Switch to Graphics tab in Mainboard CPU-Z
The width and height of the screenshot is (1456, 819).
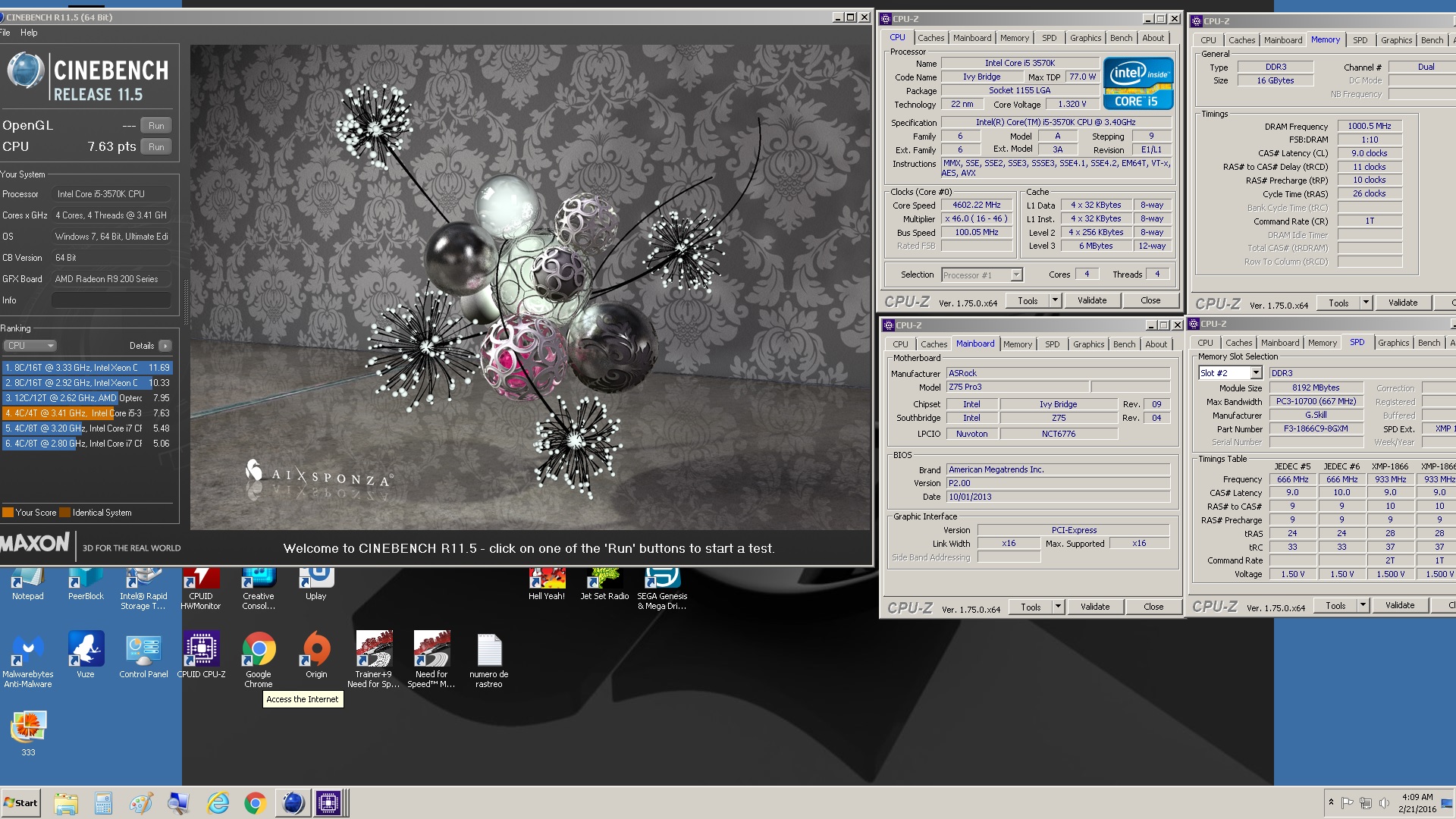pos(1088,344)
